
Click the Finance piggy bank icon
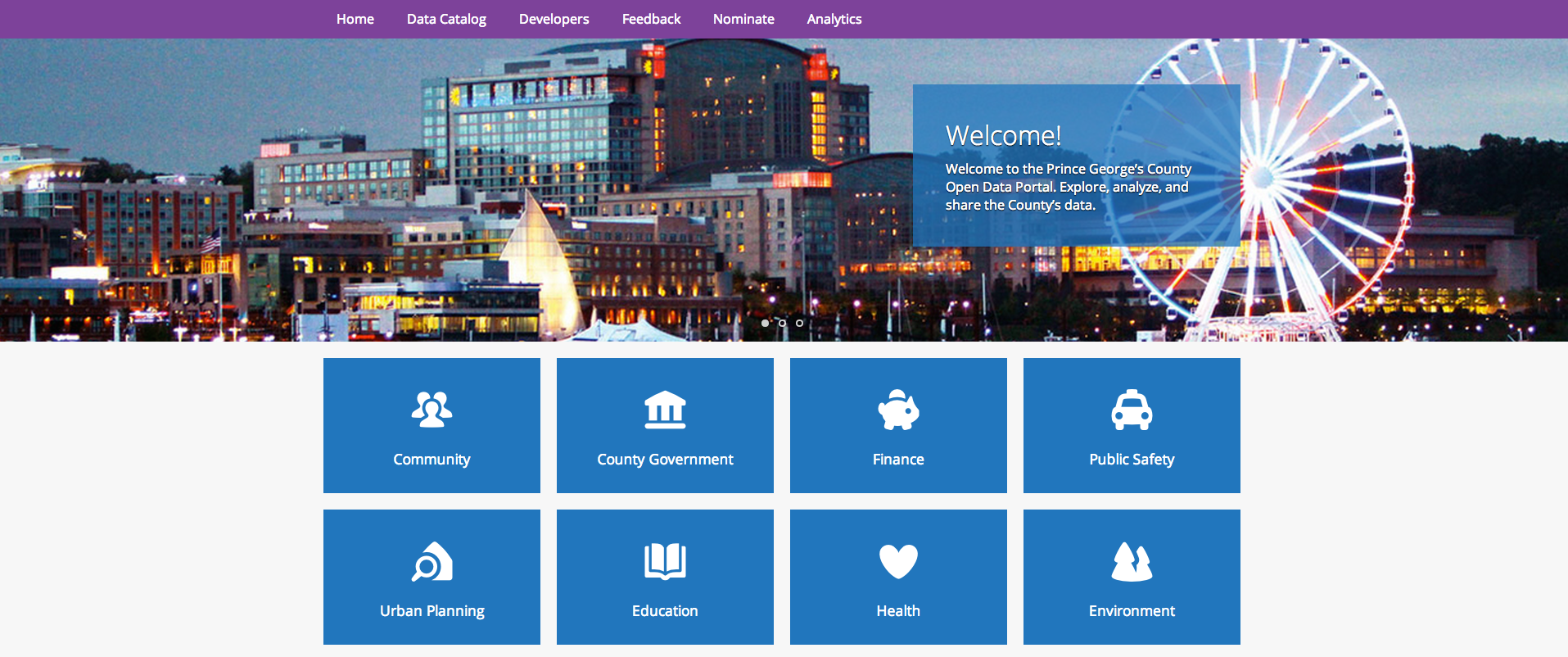click(x=898, y=410)
